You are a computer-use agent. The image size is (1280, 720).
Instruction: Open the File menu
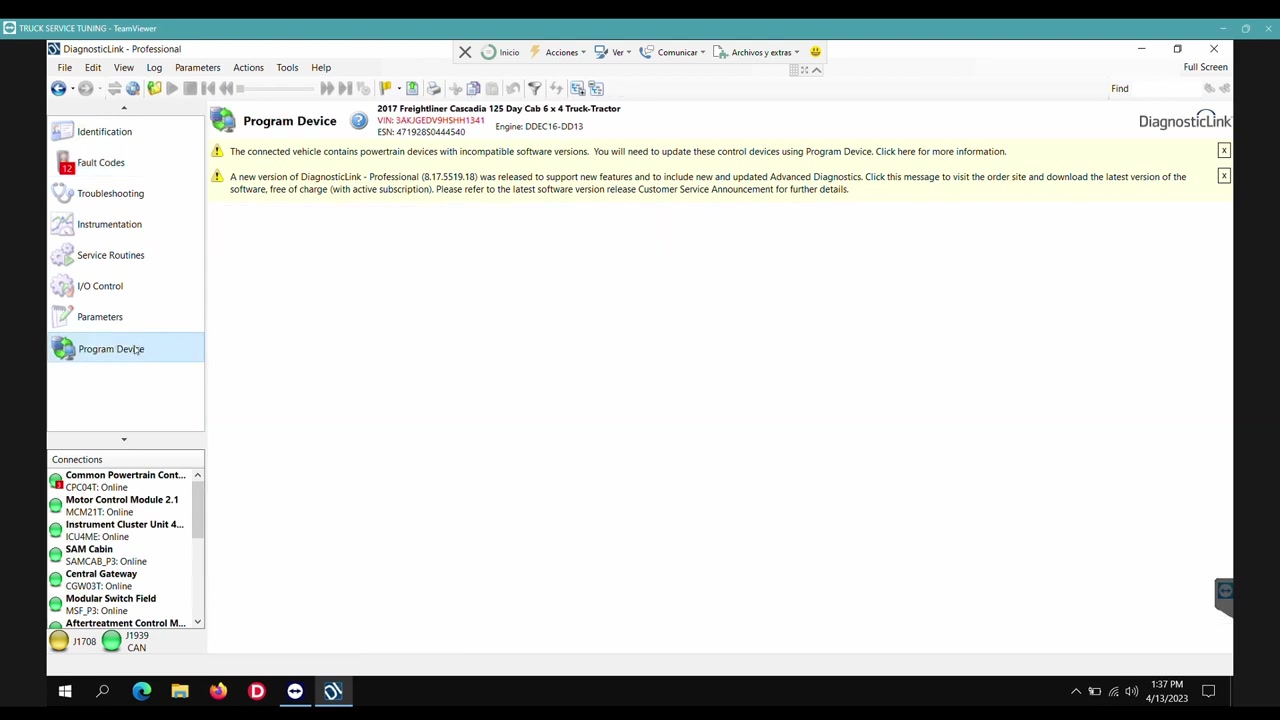click(65, 68)
